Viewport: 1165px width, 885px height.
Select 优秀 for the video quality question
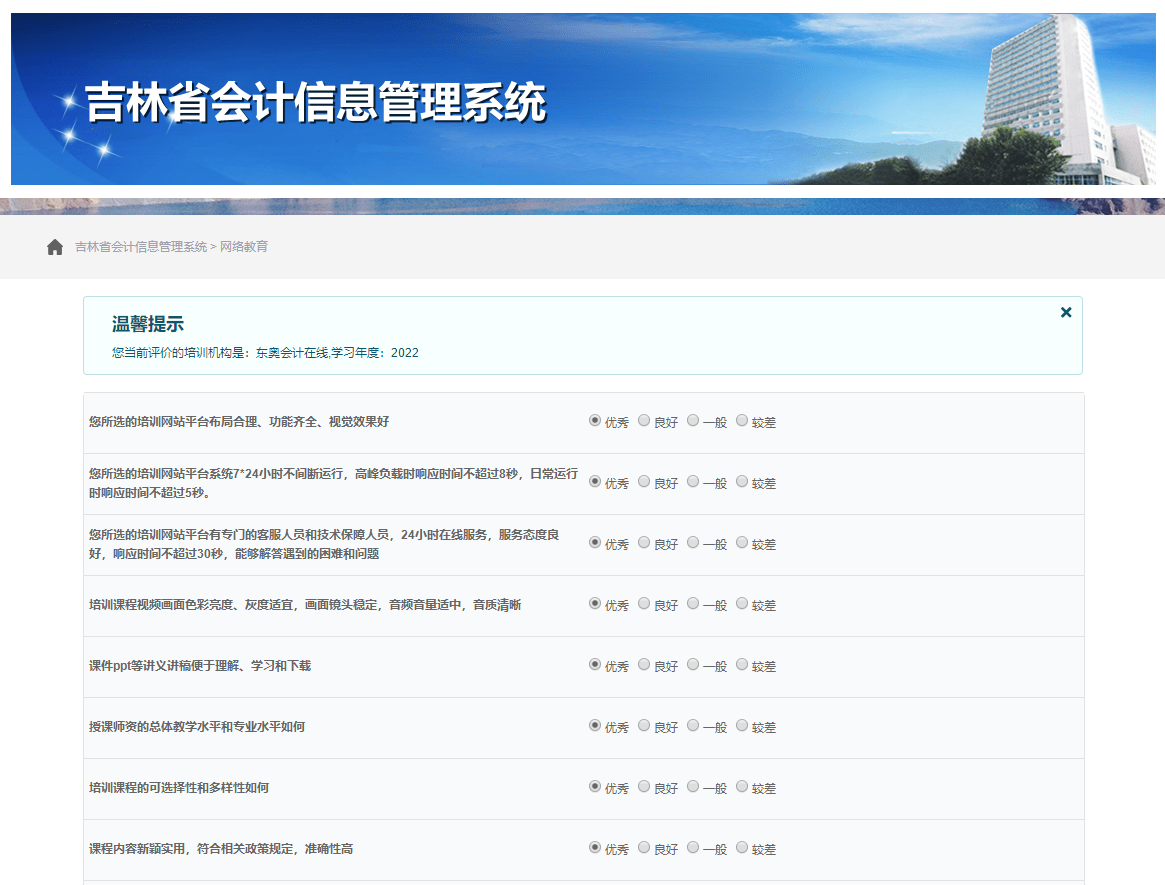tap(595, 604)
